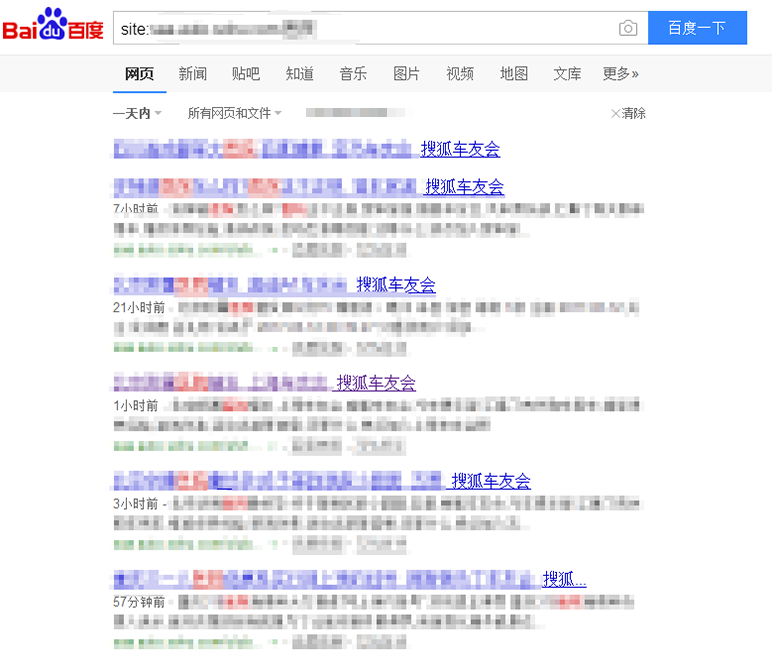Expand the 所有网页和文件 filter dropdown
This screenshot has width=772, height=669.
click(x=234, y=113)
